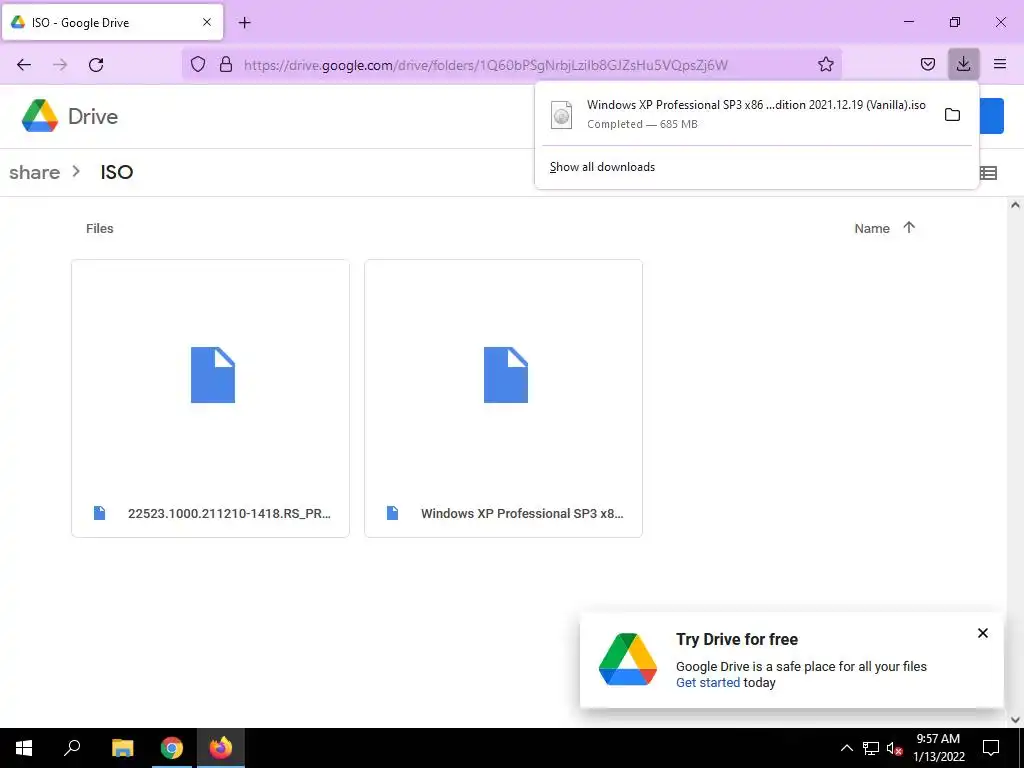
Task: Open a new browser tab
Action: (x=244, y=23)
